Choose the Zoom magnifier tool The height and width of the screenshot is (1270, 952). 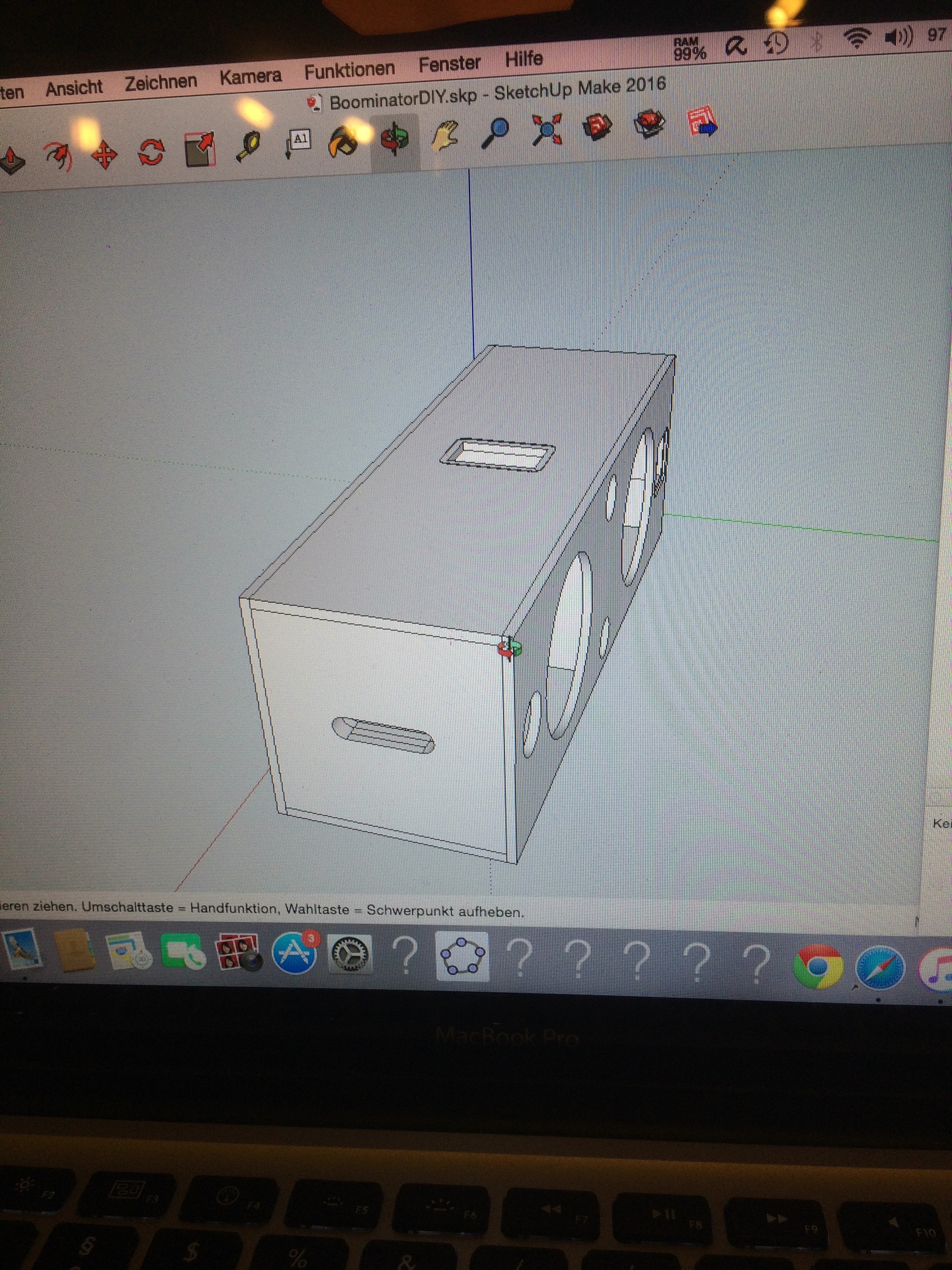pyautogui.click(x=495, y=133)
